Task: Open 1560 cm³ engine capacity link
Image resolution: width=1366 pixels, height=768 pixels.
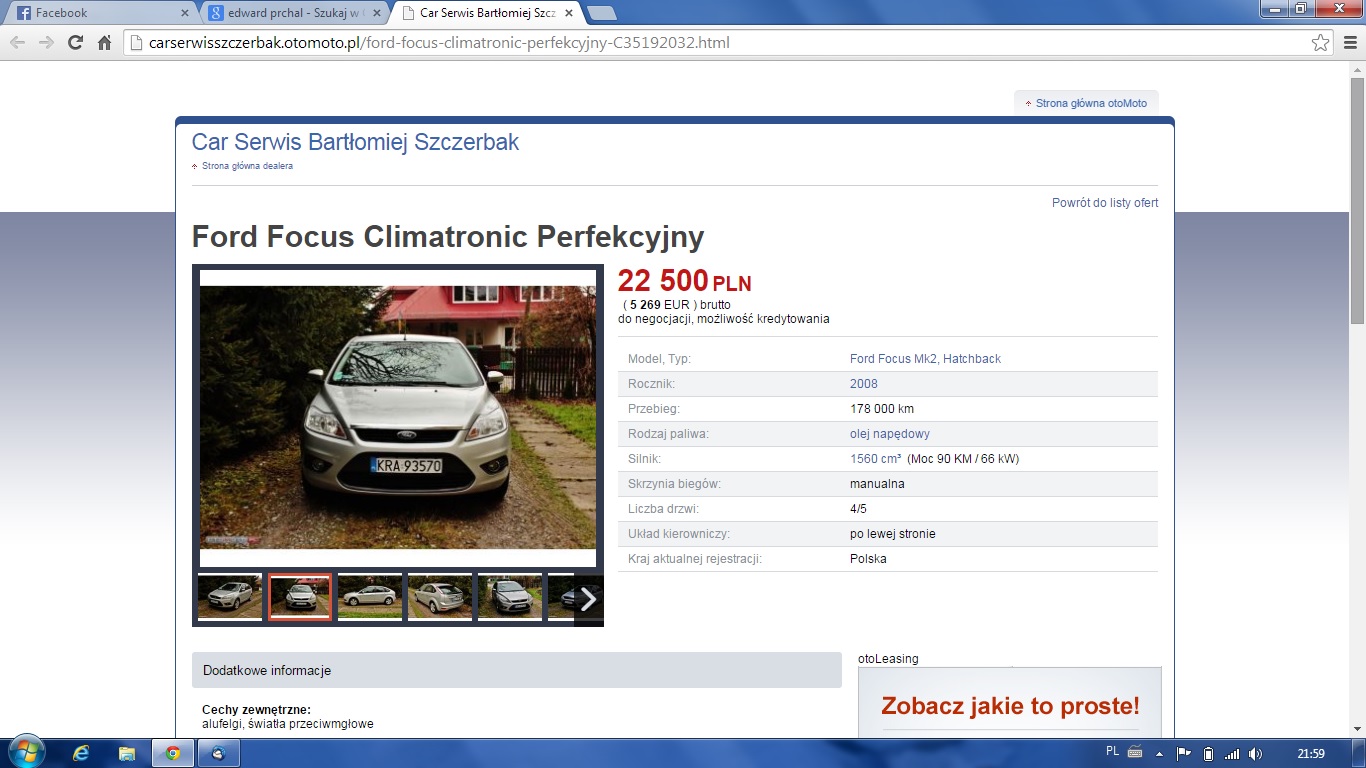Action: tap(876, 459)
